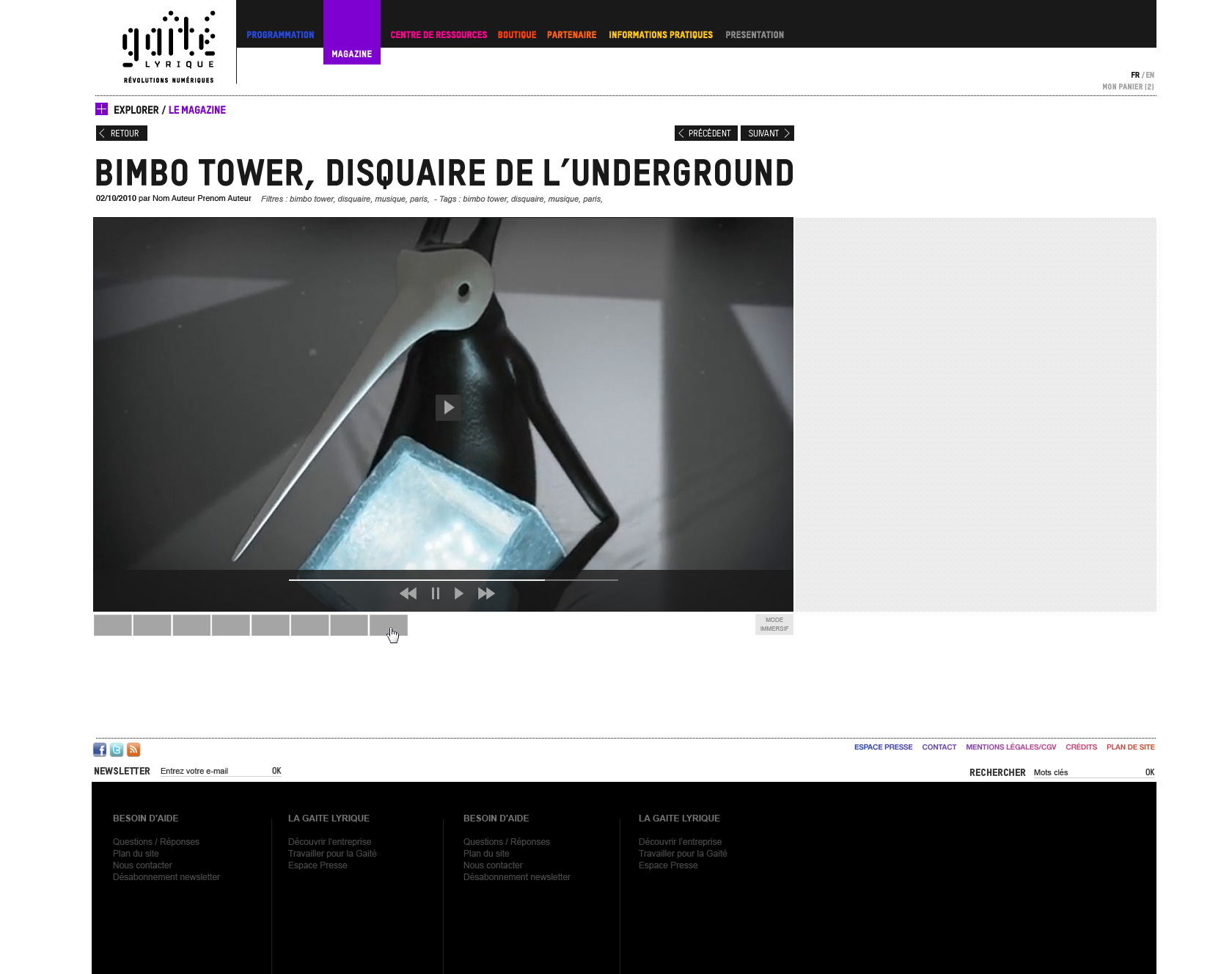
Task: Click the fast-forward icon
Action: pos(486,593)
